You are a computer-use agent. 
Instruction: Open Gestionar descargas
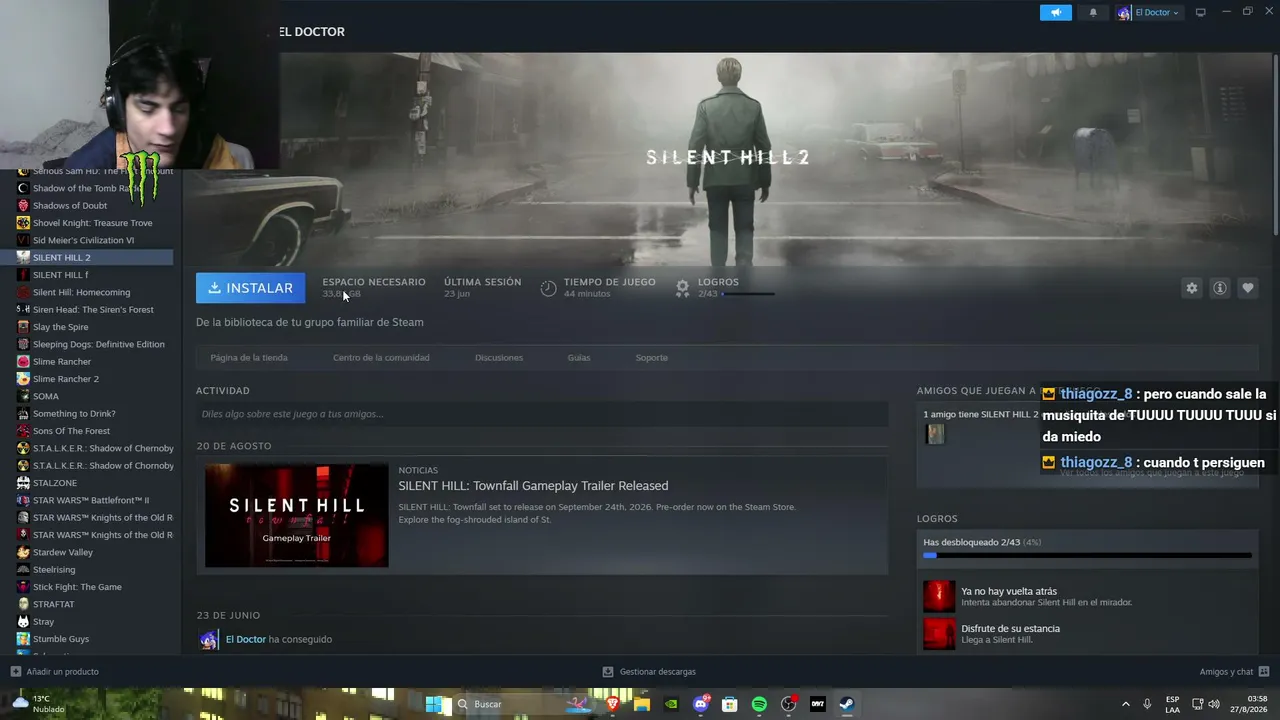click(x=649, y=672)
